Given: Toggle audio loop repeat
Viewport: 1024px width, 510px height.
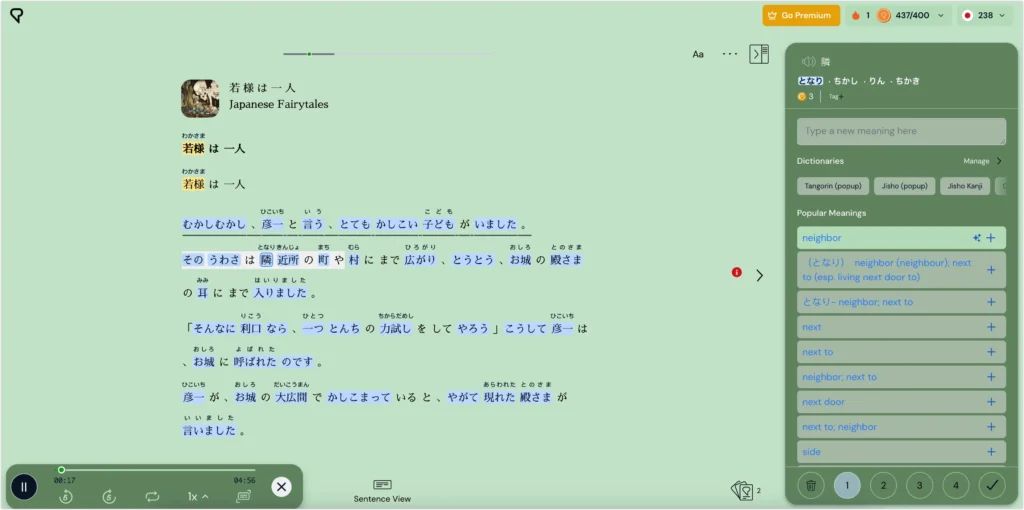Looking at the screenshot, I should tap(152, 497).
